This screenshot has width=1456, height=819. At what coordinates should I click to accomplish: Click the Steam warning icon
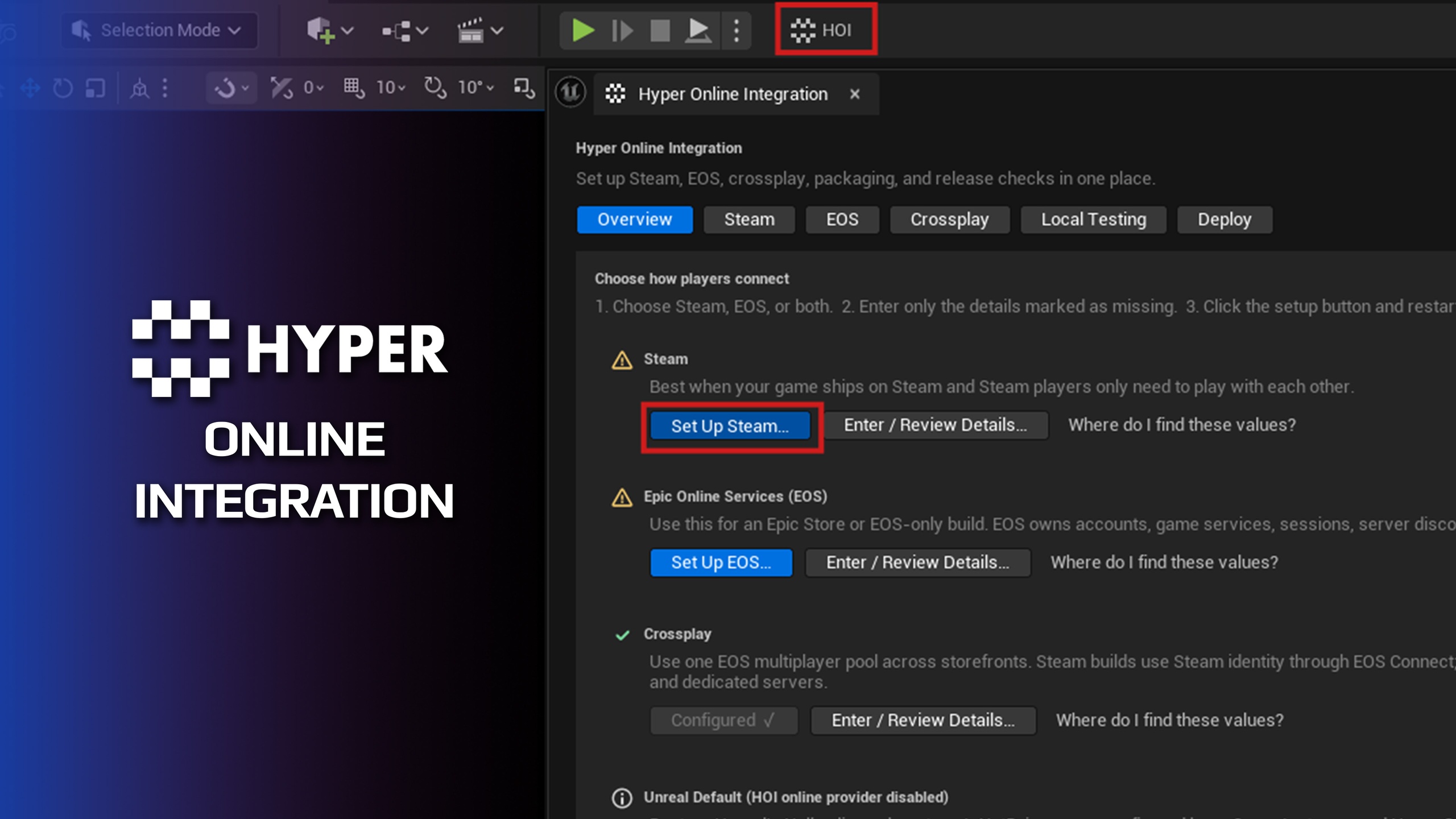[x=622, y=360]
